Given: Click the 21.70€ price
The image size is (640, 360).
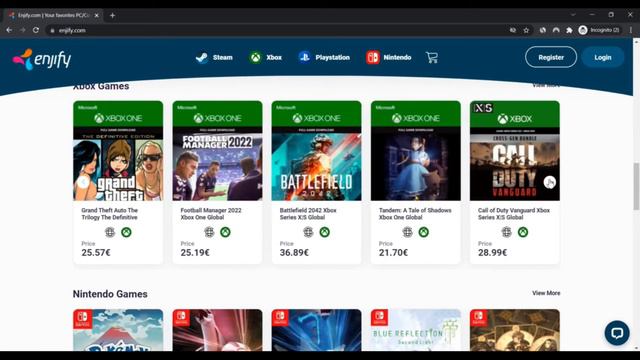Looking at the screenshot, I should pyautogui.click(x=393, y=253).
